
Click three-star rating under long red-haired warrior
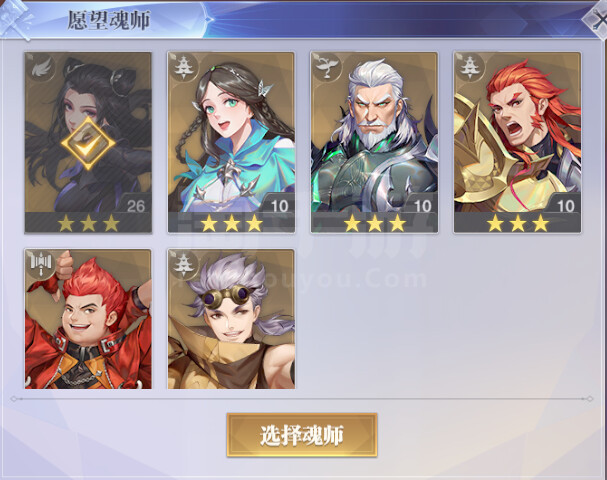click(518, 223)
